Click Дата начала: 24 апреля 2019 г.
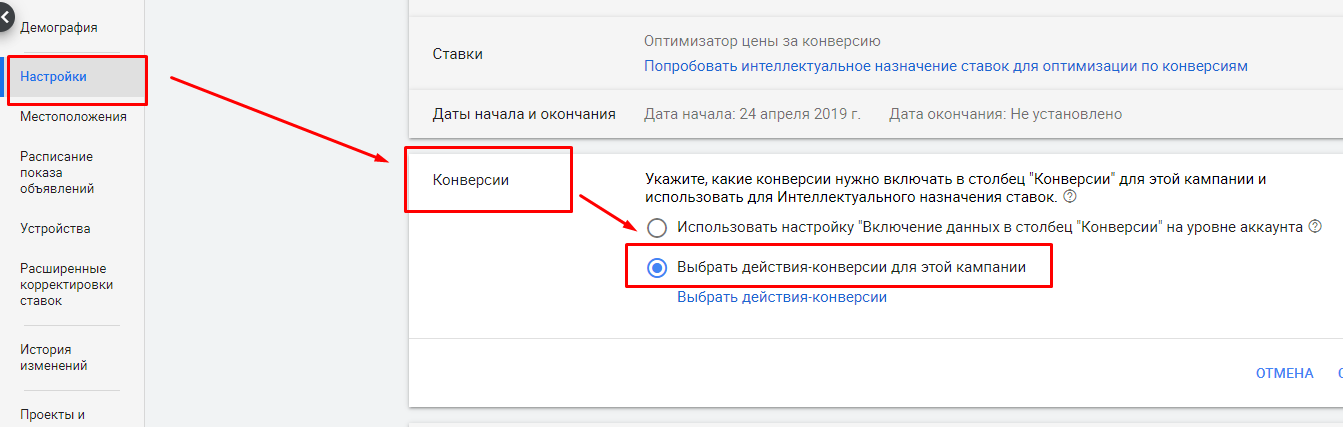Image resolution: width=1343 pixels, height=427 pixels. 752,114
